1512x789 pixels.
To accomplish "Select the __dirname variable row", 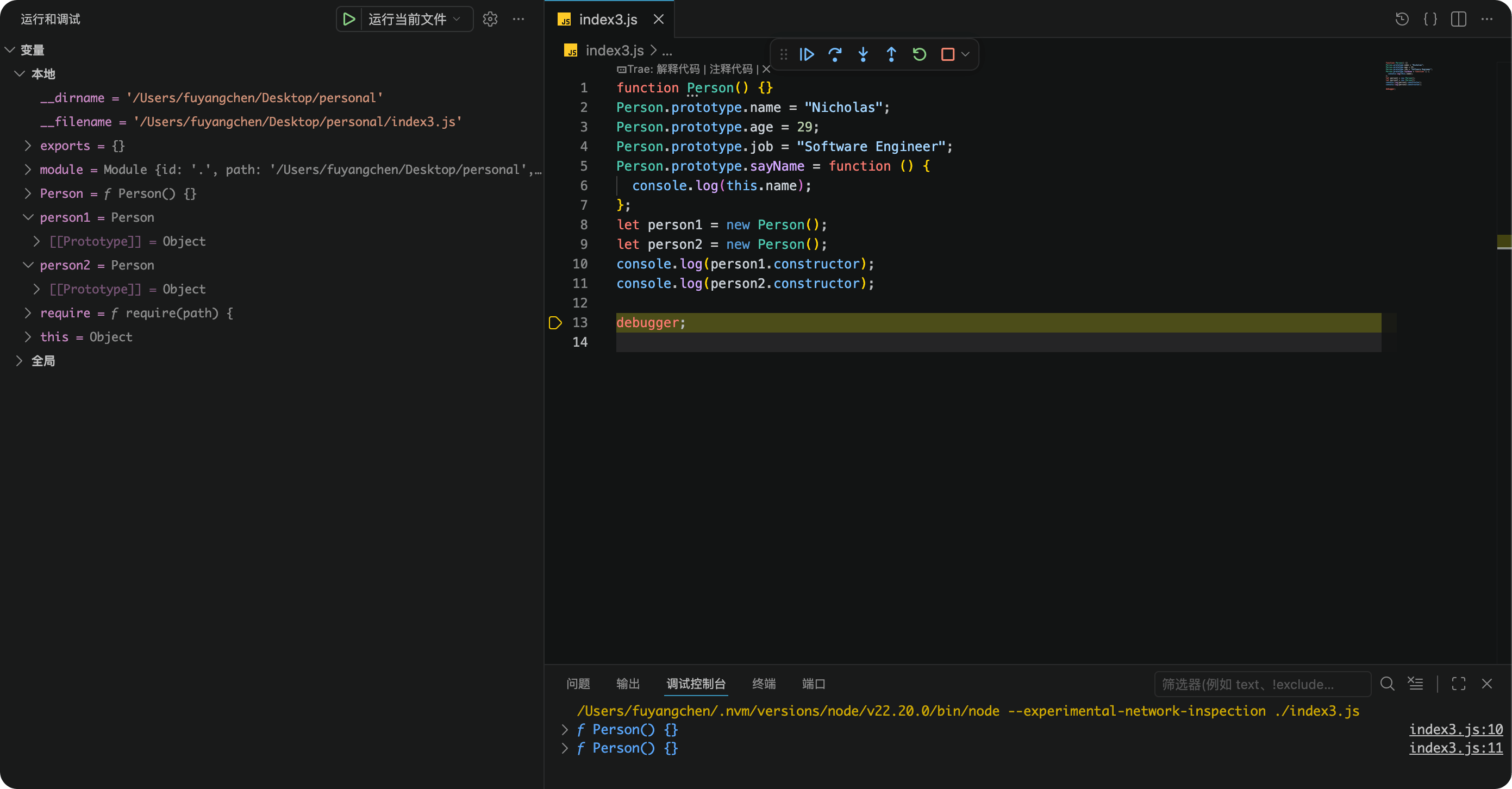I will [272, 98].
